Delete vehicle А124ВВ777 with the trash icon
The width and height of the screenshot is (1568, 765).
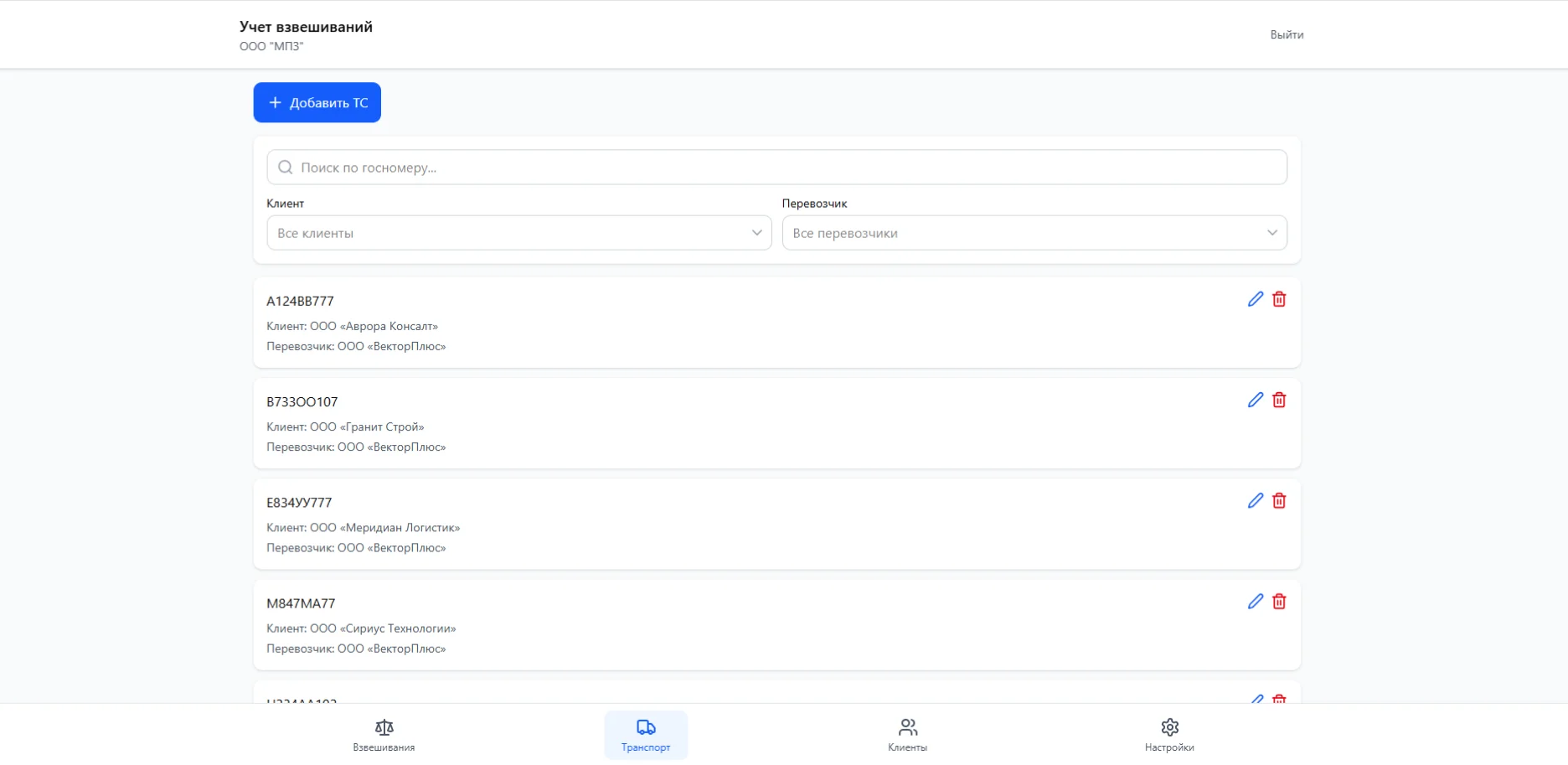(x=1279, y=299)
